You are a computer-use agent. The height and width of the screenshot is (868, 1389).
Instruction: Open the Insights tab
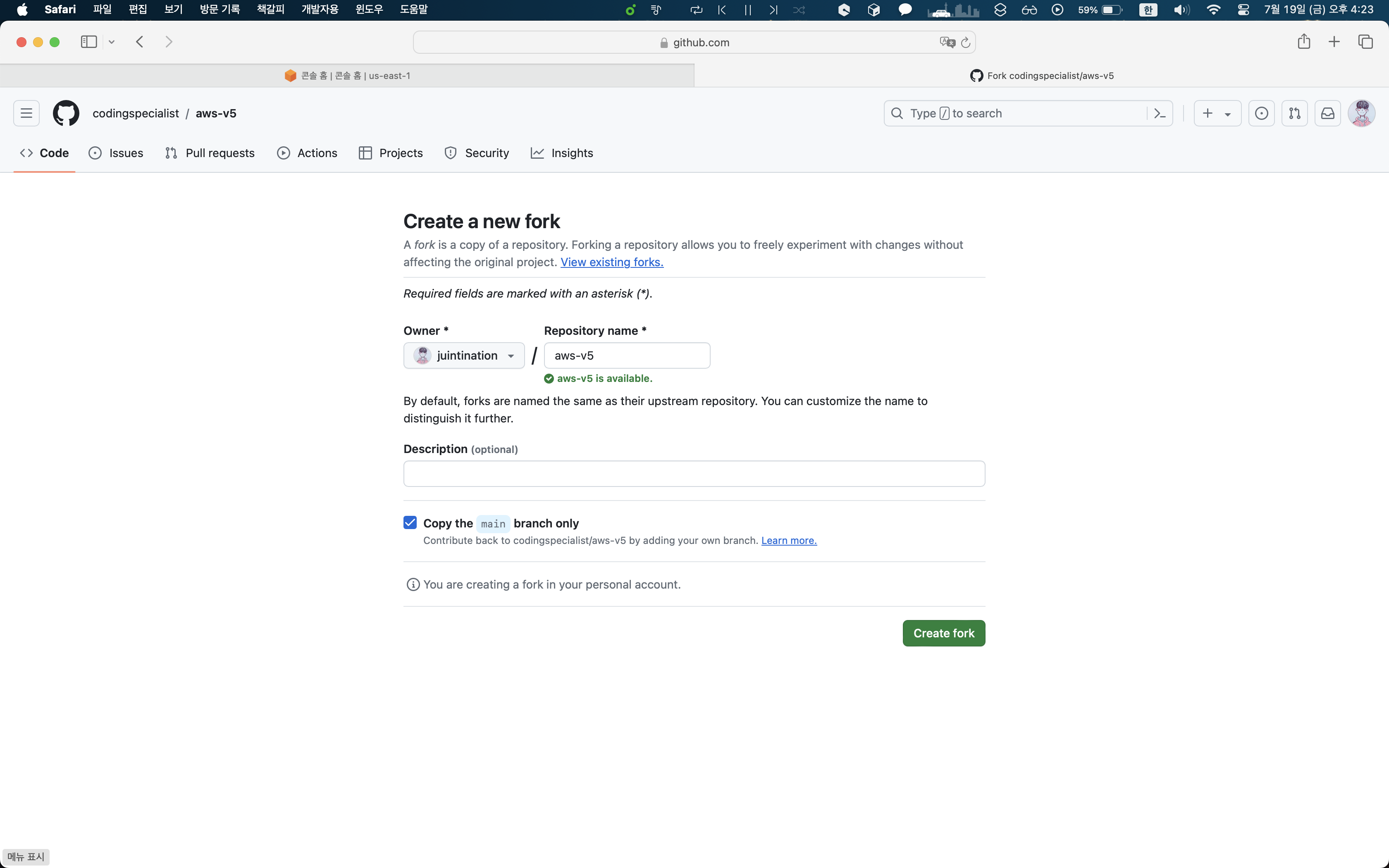(561, 153)
